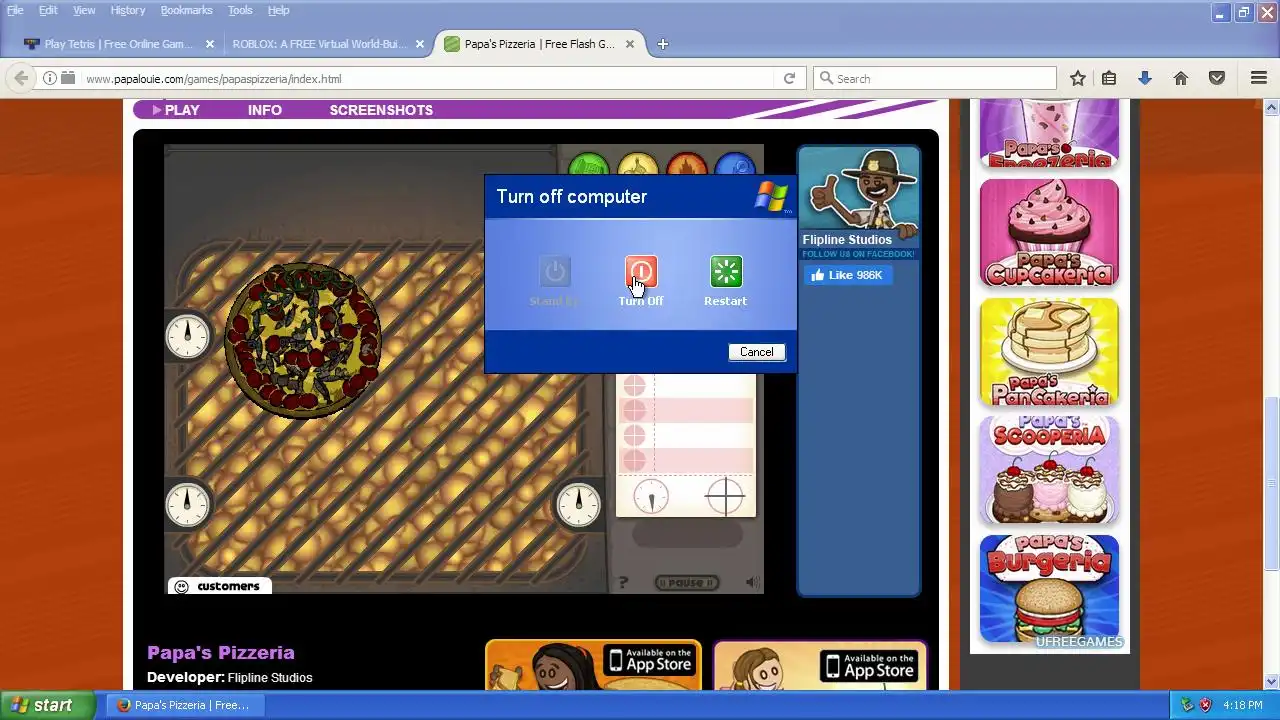Open the yellow Topping Station button
This screenshot has width=1280, height=720.
638,166
